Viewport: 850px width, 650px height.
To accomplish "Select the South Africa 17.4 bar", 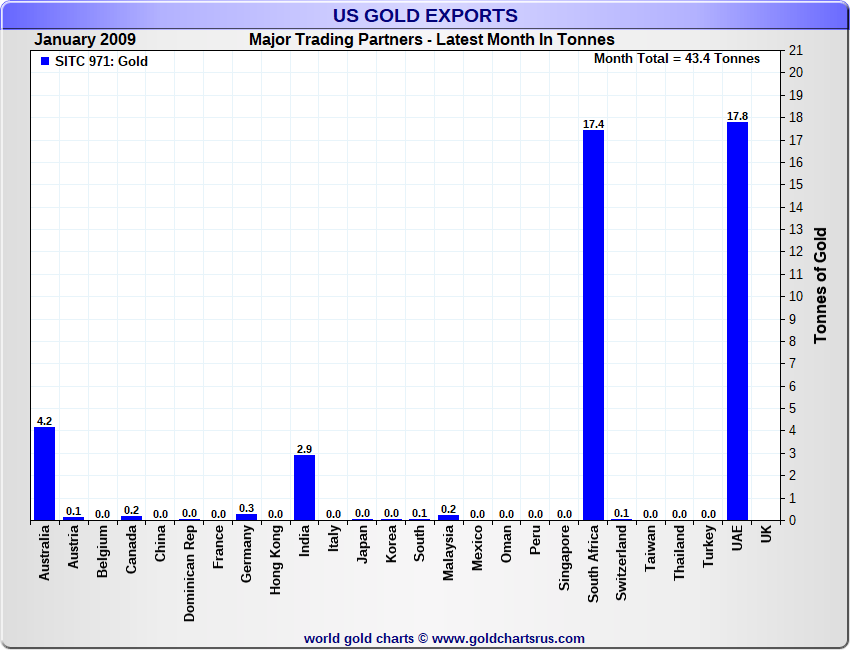I will click(593, 325).
